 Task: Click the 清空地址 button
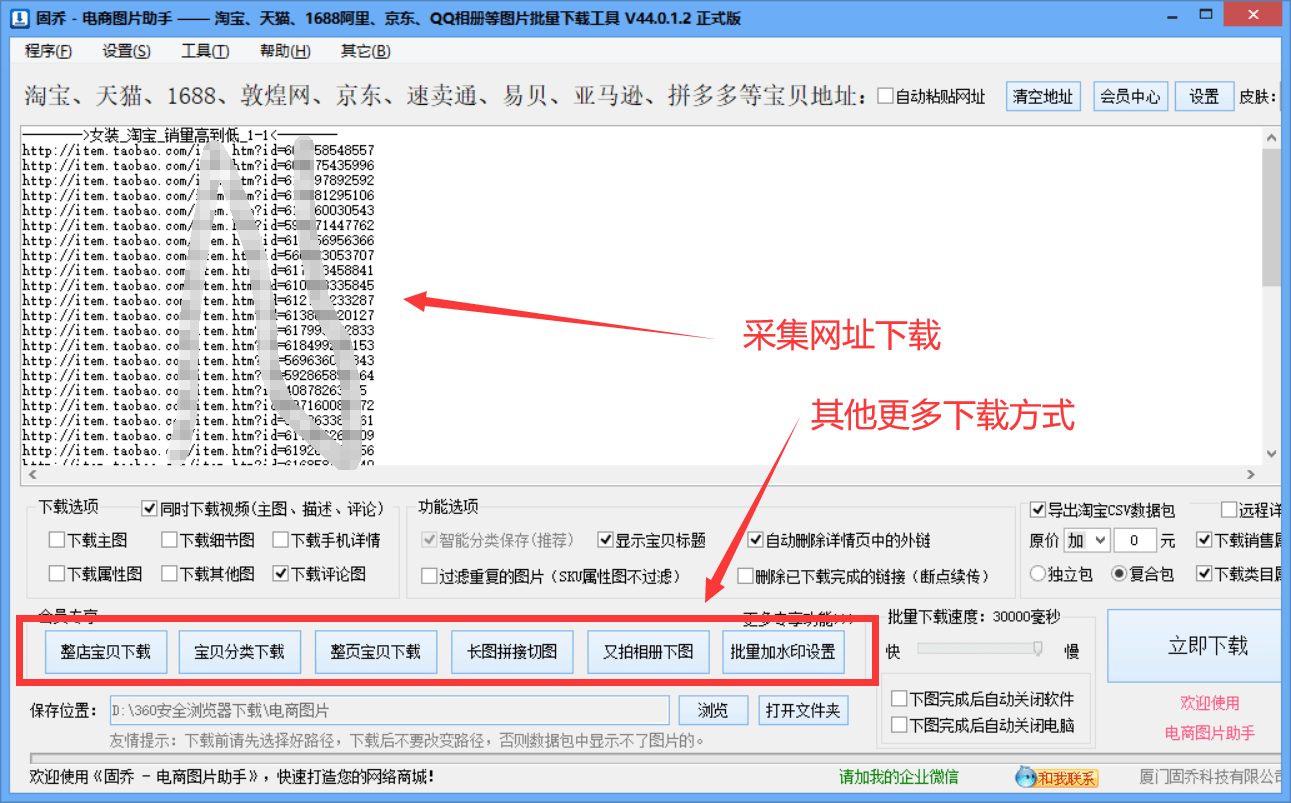(1043, 96)
